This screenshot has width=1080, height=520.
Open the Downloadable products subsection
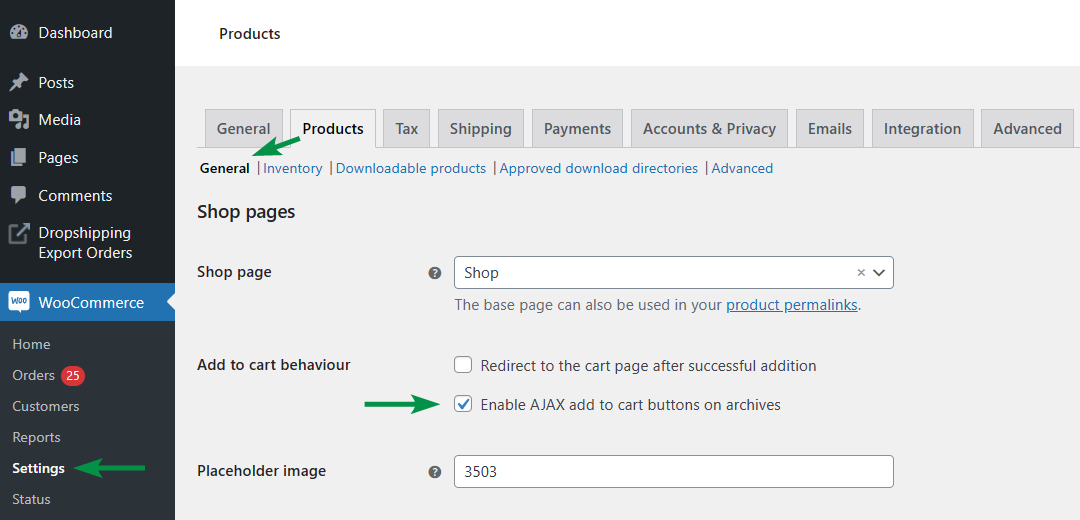[x=411, y=168]
